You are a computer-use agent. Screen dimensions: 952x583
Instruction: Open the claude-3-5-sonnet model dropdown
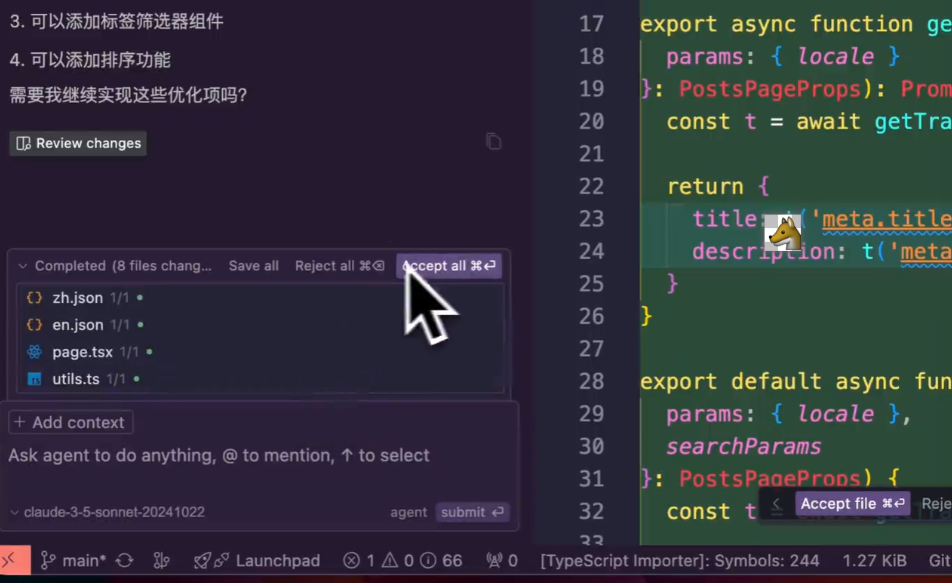(x=106, y=512)
